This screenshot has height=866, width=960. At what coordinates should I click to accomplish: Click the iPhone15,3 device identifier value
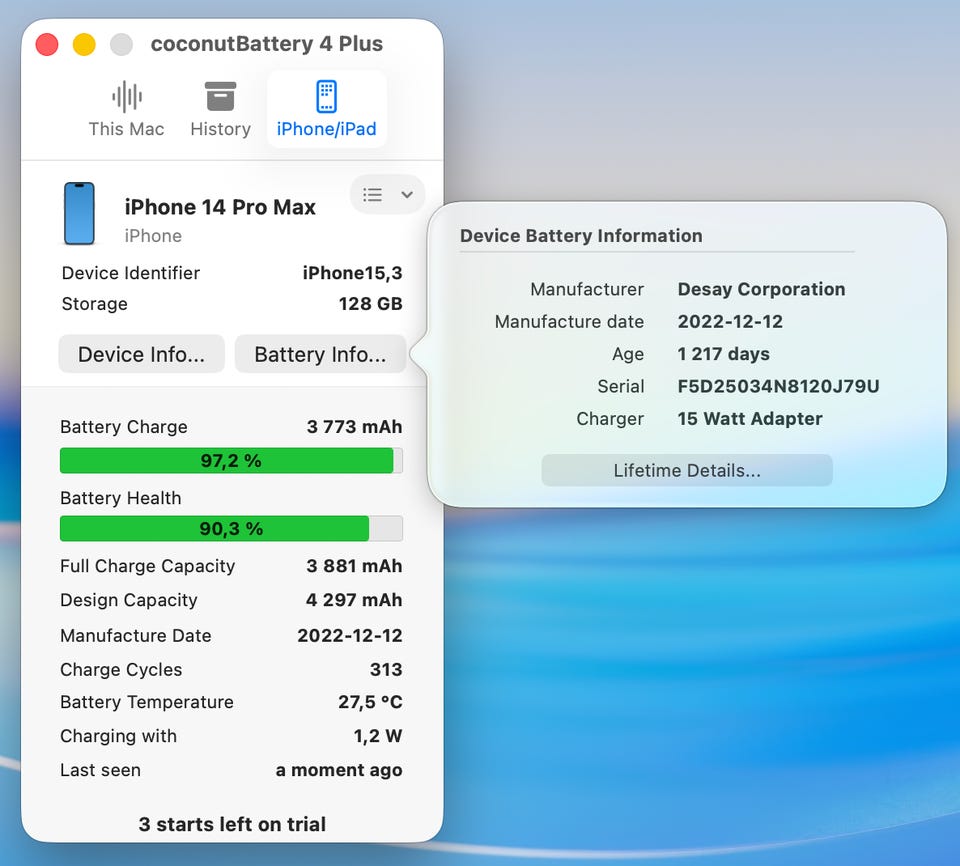click(x=352, y=273)
